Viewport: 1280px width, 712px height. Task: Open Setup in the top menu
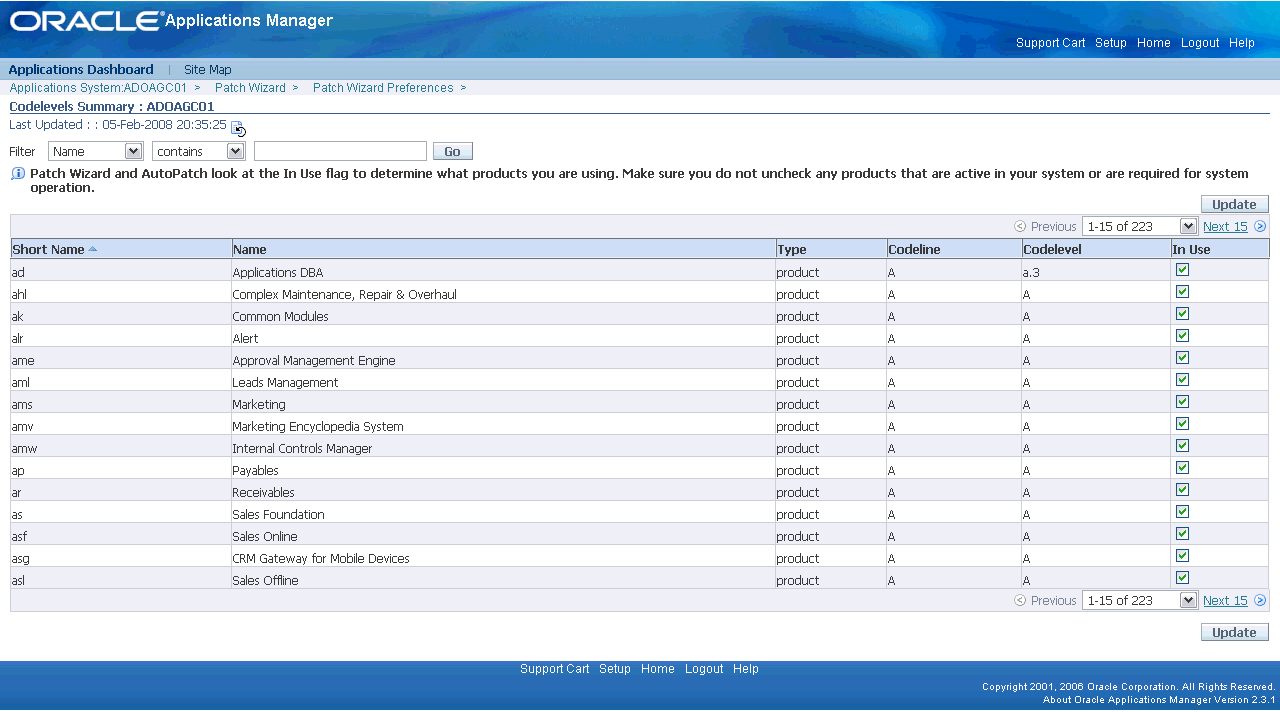(1111, 43)
